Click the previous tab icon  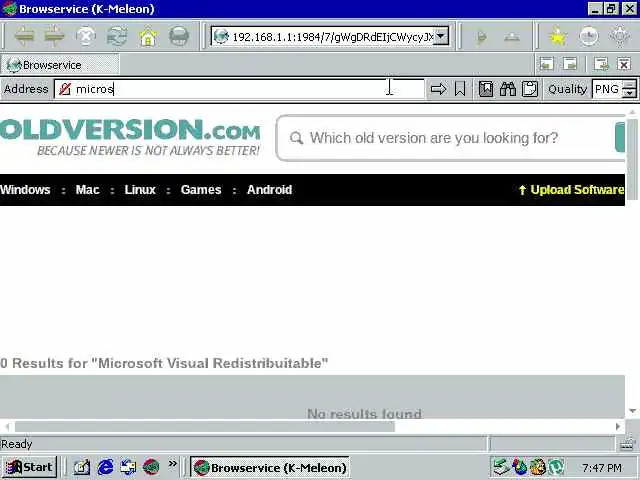pyautogui.click(x=547, y=64)
